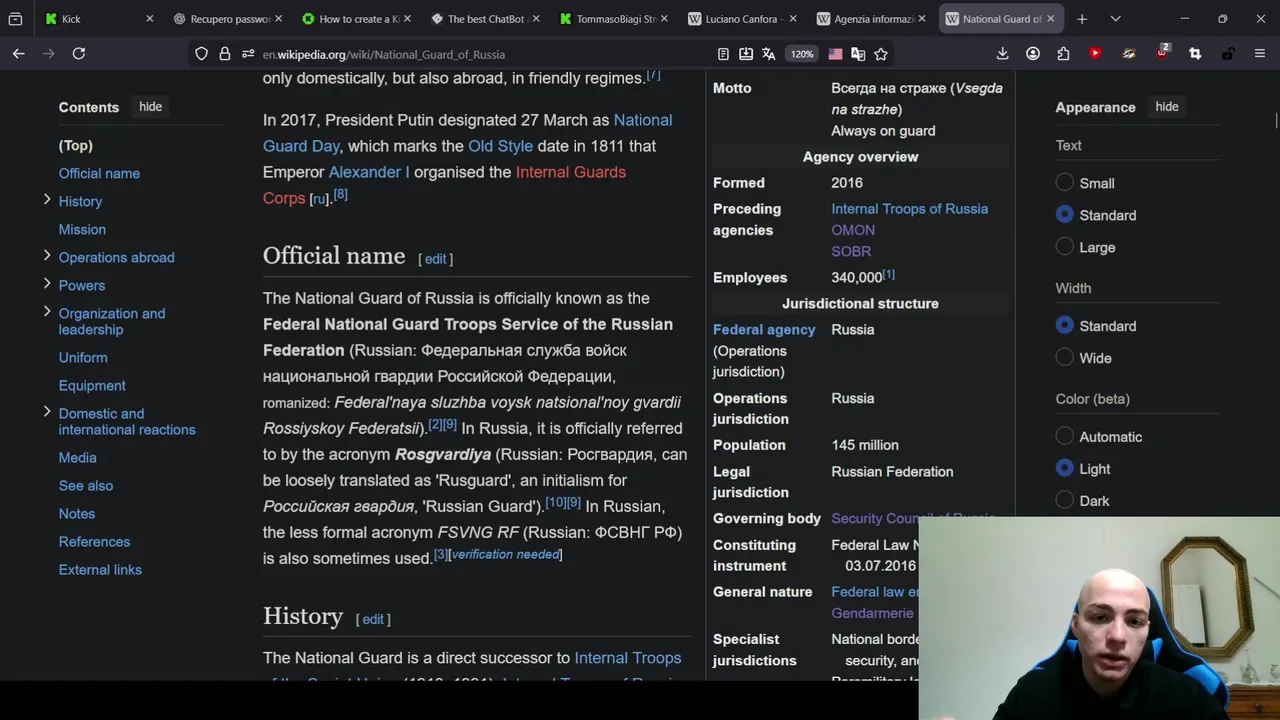Click the 120% zoom level indicator
This screenshot has height=720, width=1280.
pos(802,54)
